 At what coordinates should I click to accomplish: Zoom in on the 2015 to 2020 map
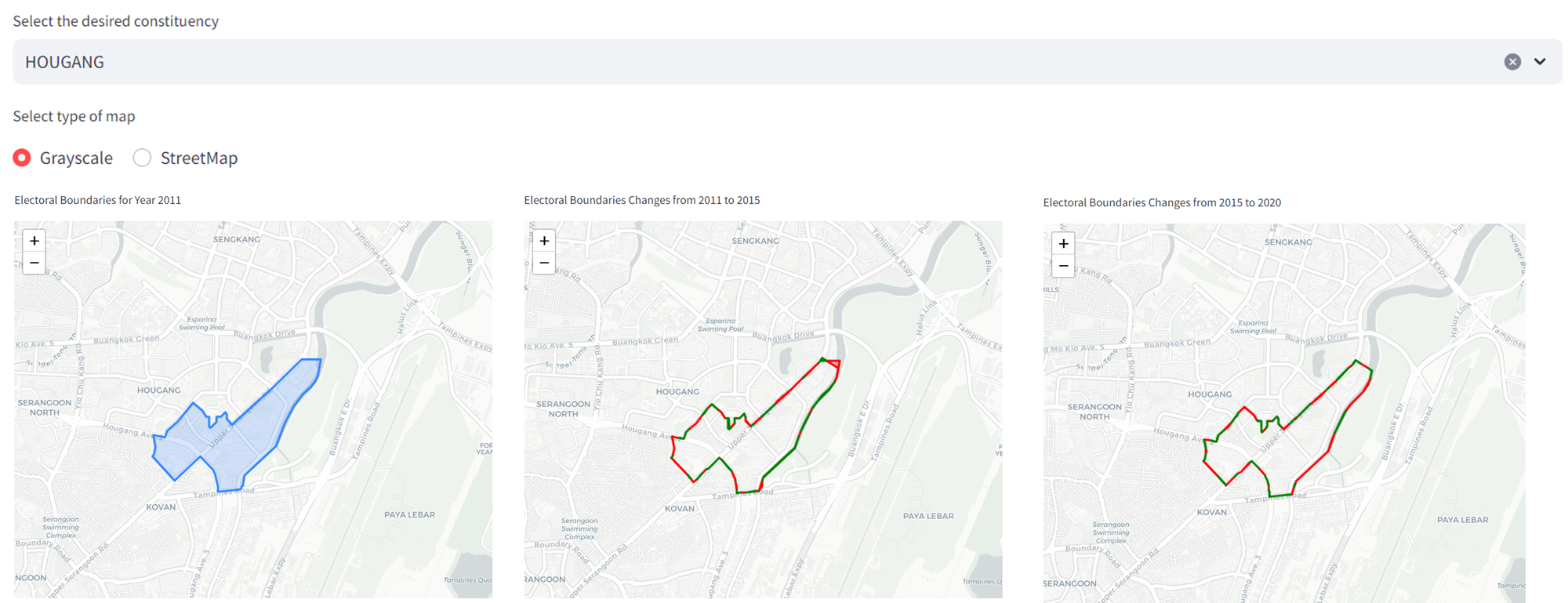coord(1063,243)
